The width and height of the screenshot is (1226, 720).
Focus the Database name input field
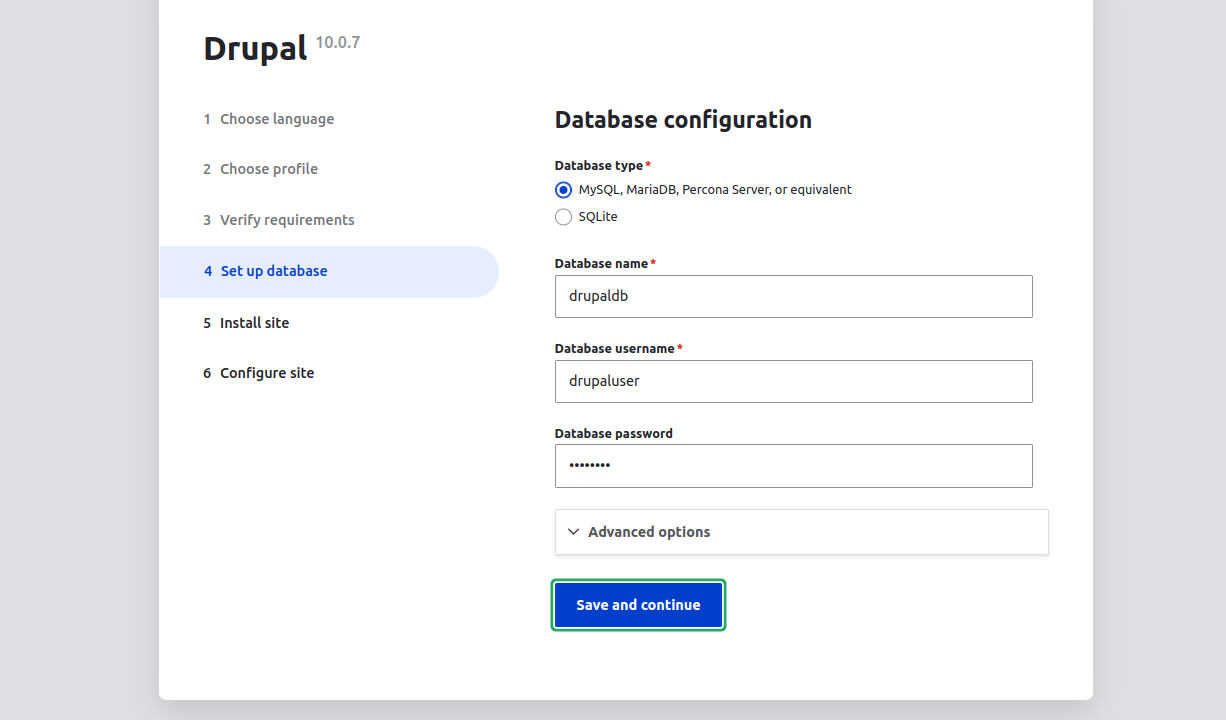(793, 297)
